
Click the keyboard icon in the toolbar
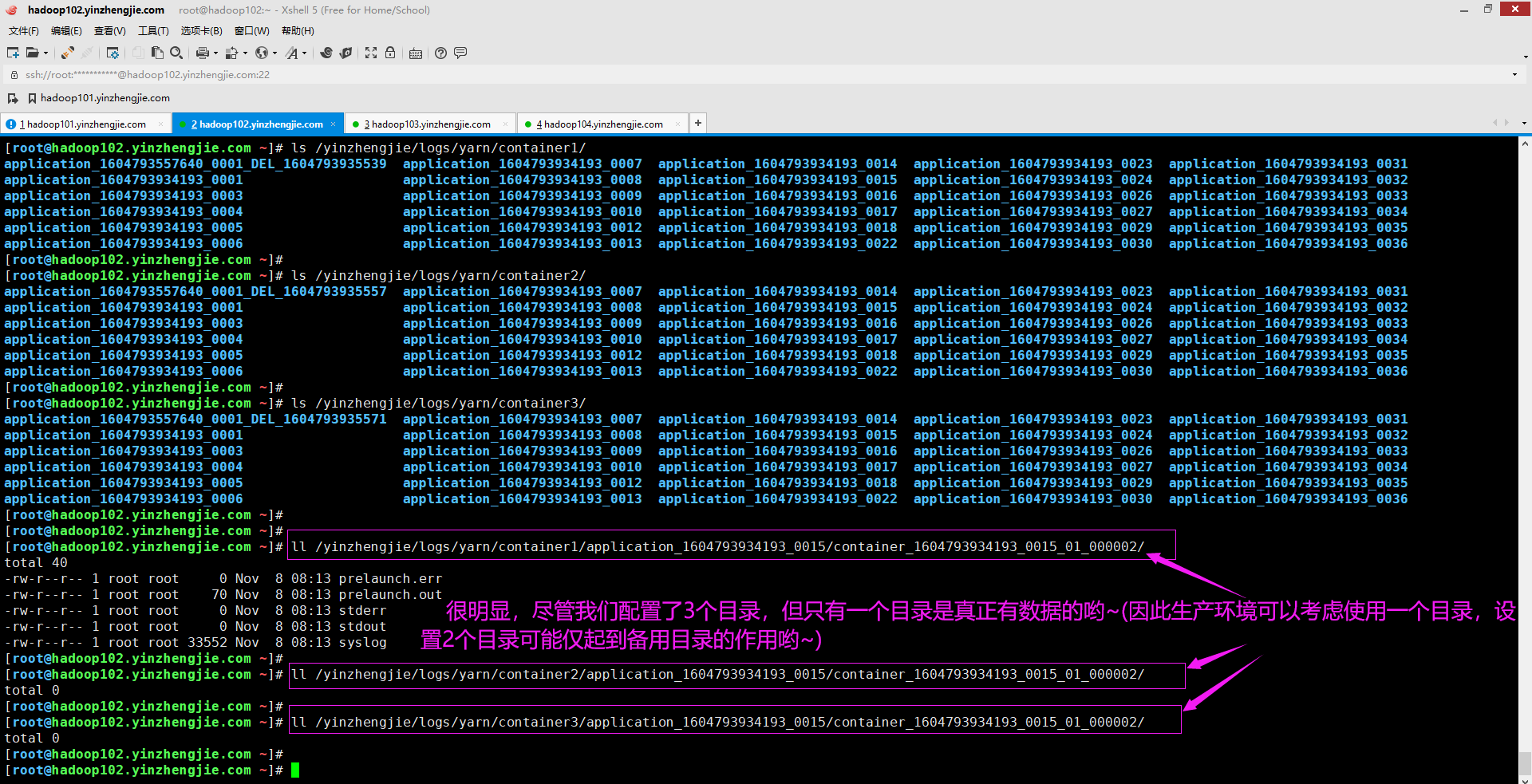point(416,53)
